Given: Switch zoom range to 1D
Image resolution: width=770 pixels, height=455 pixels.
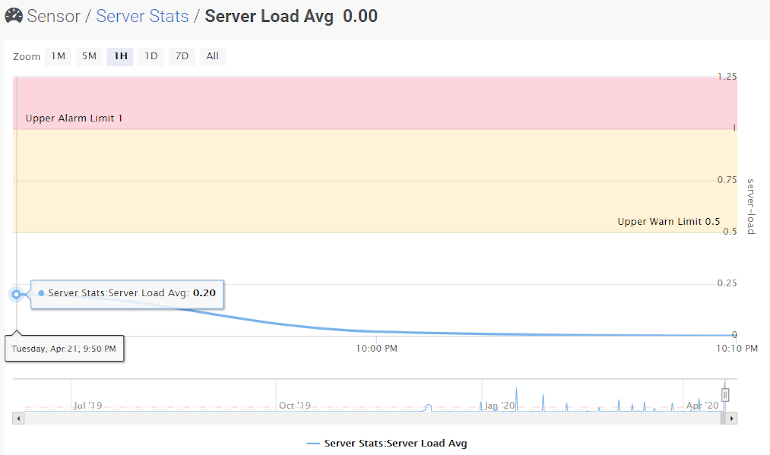Looking at the screenshot, I should [151, 56].
